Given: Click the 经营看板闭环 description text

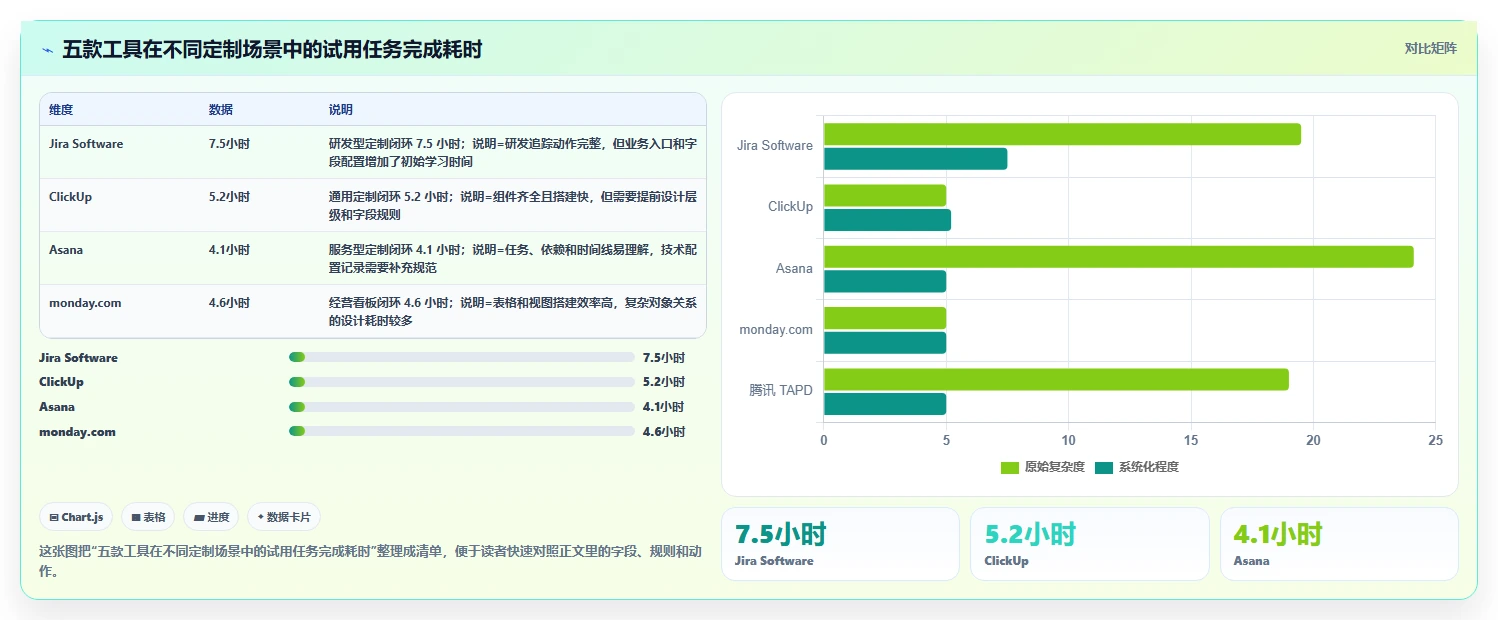Looking at the screenshot, I should pos(512,311).
